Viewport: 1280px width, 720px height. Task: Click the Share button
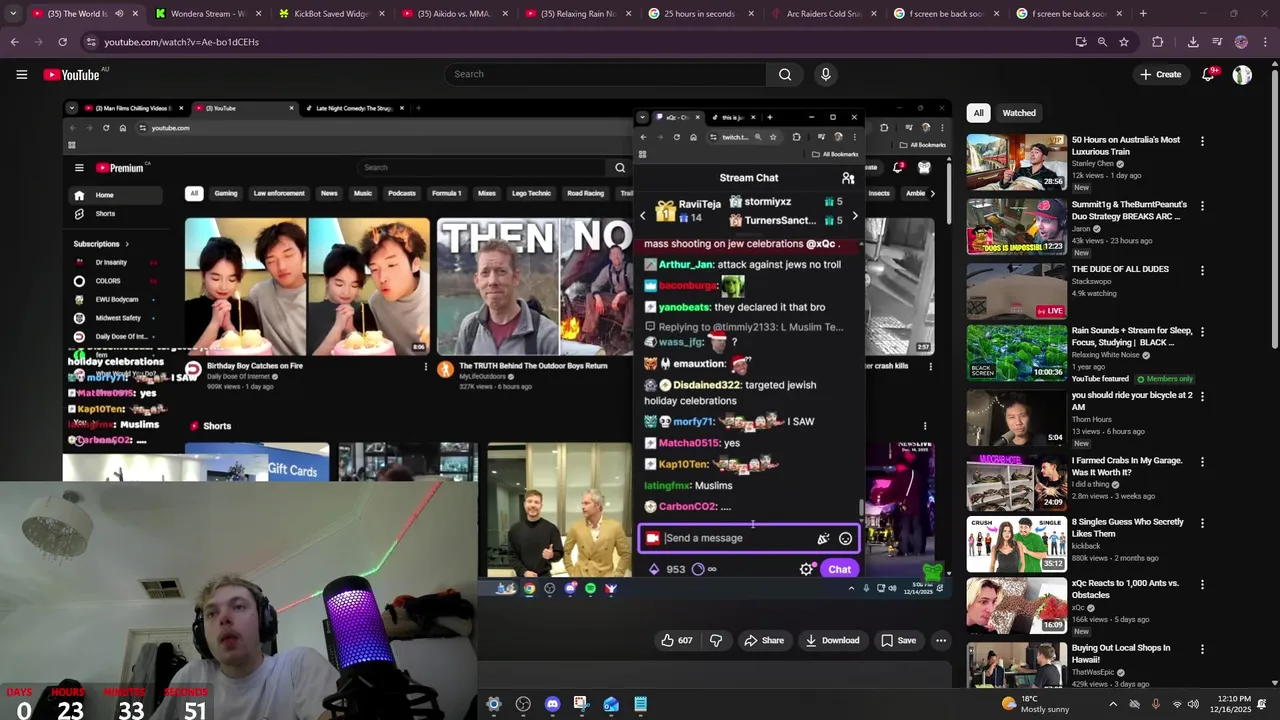(764, 640)
